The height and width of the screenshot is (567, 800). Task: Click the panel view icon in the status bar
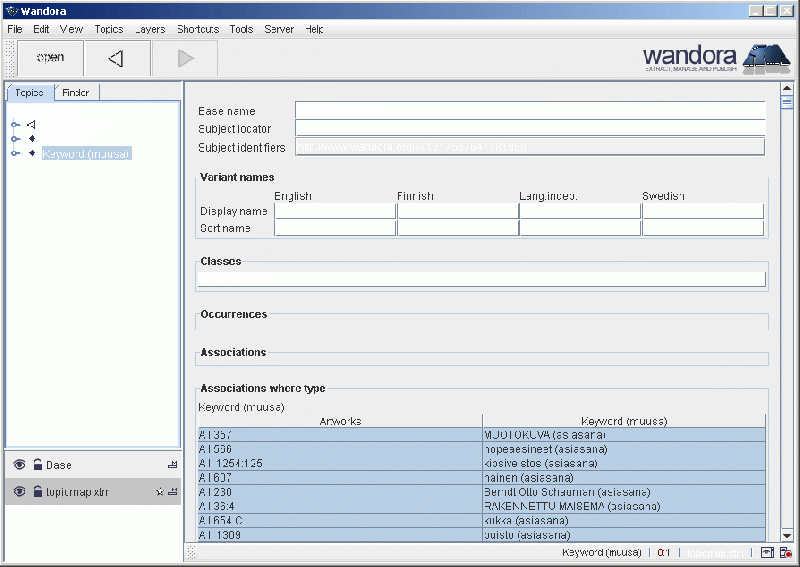[767, 553]
